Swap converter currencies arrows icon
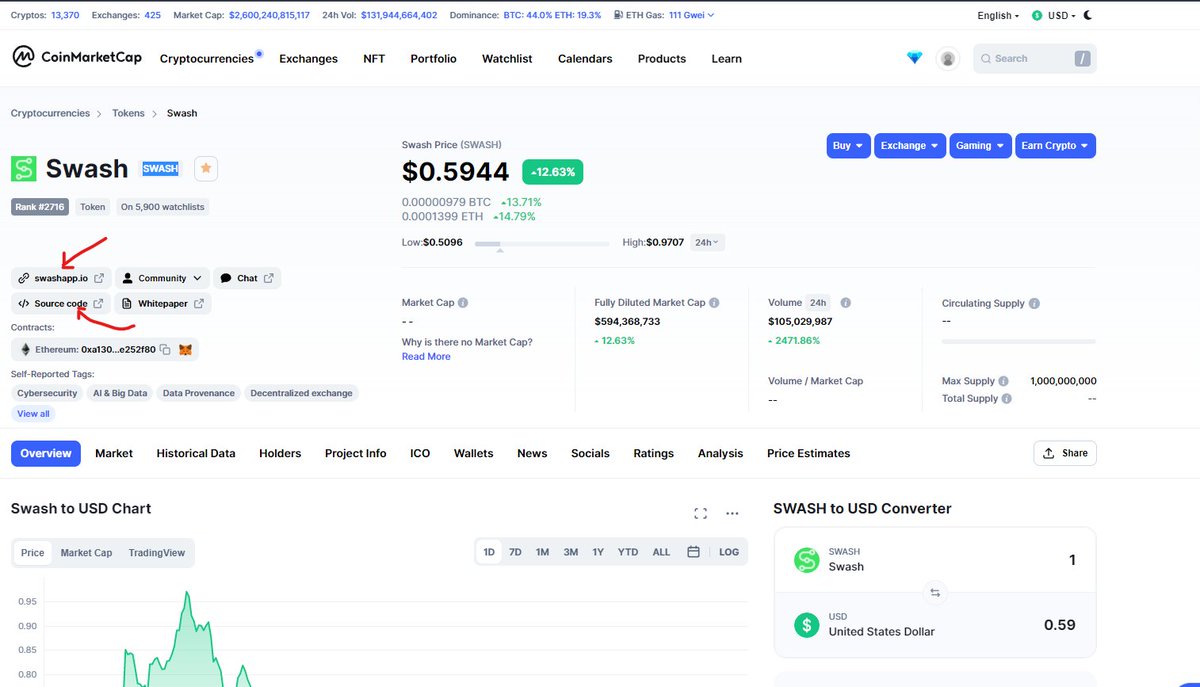Image resolution: width=1200 pixels, height=687 pixels. 935,592
